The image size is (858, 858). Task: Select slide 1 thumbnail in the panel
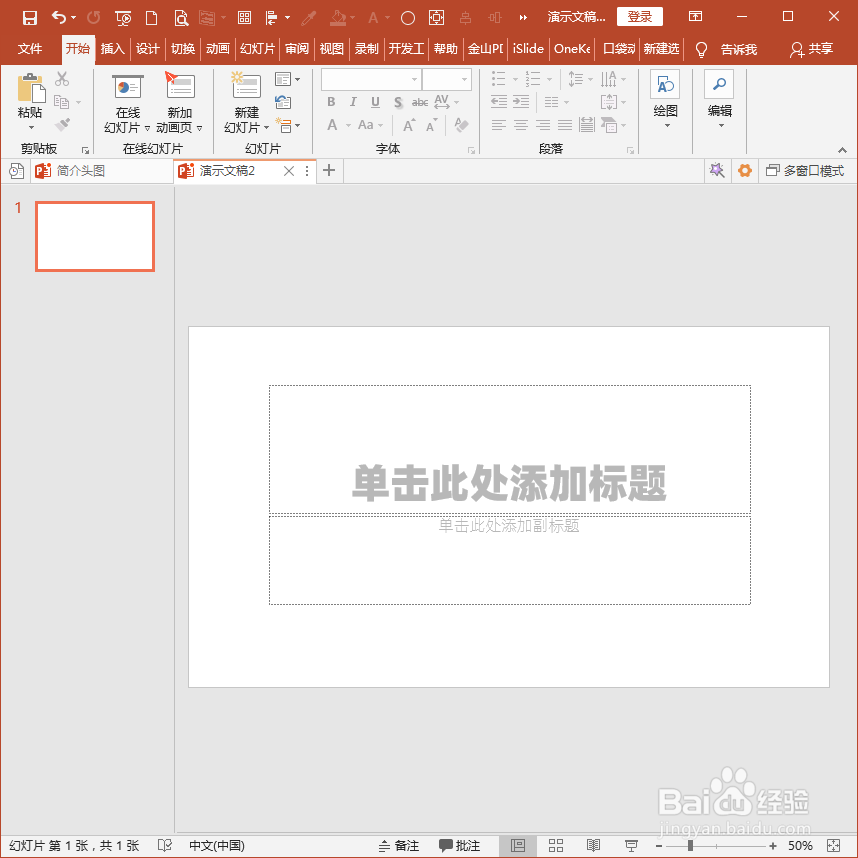point(95,236)
